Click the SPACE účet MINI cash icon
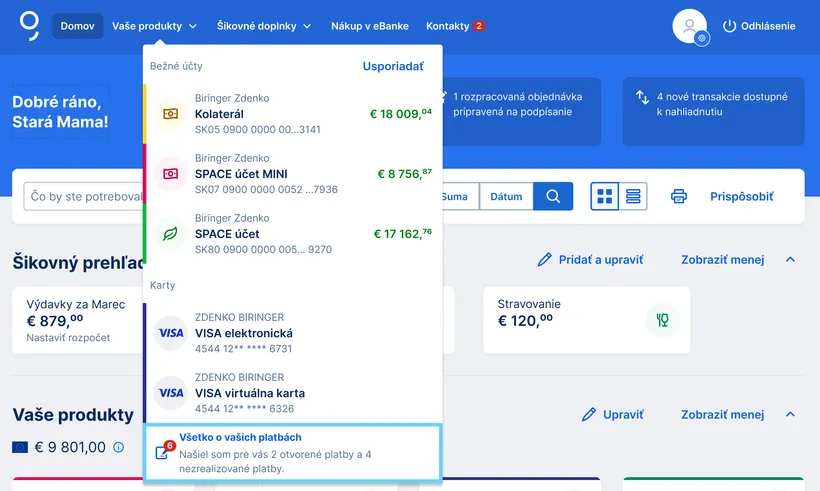 [x=170, y=174]
